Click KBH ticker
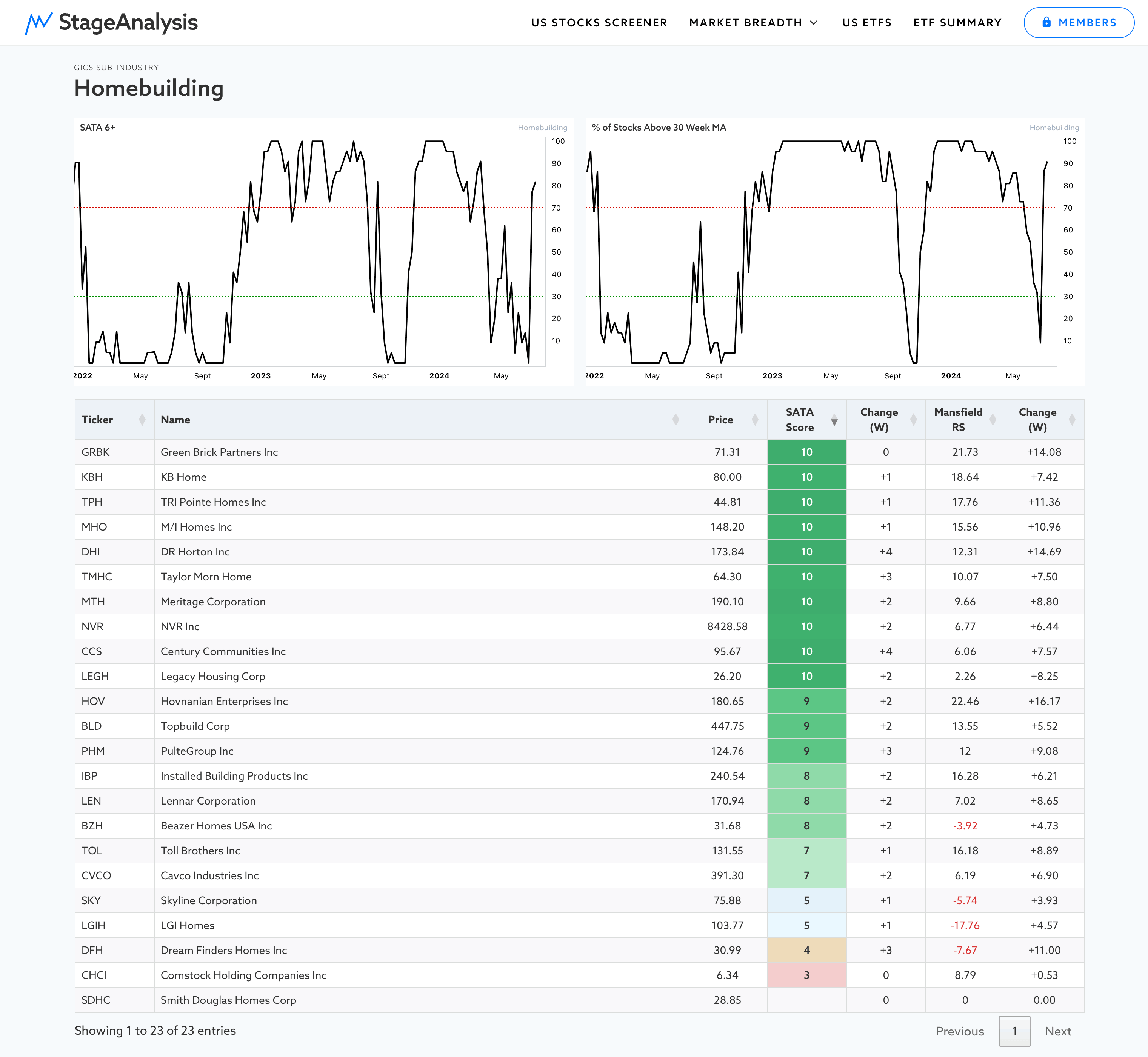The height and width of the screenshot is (1057, 1148). pos(92,477)
